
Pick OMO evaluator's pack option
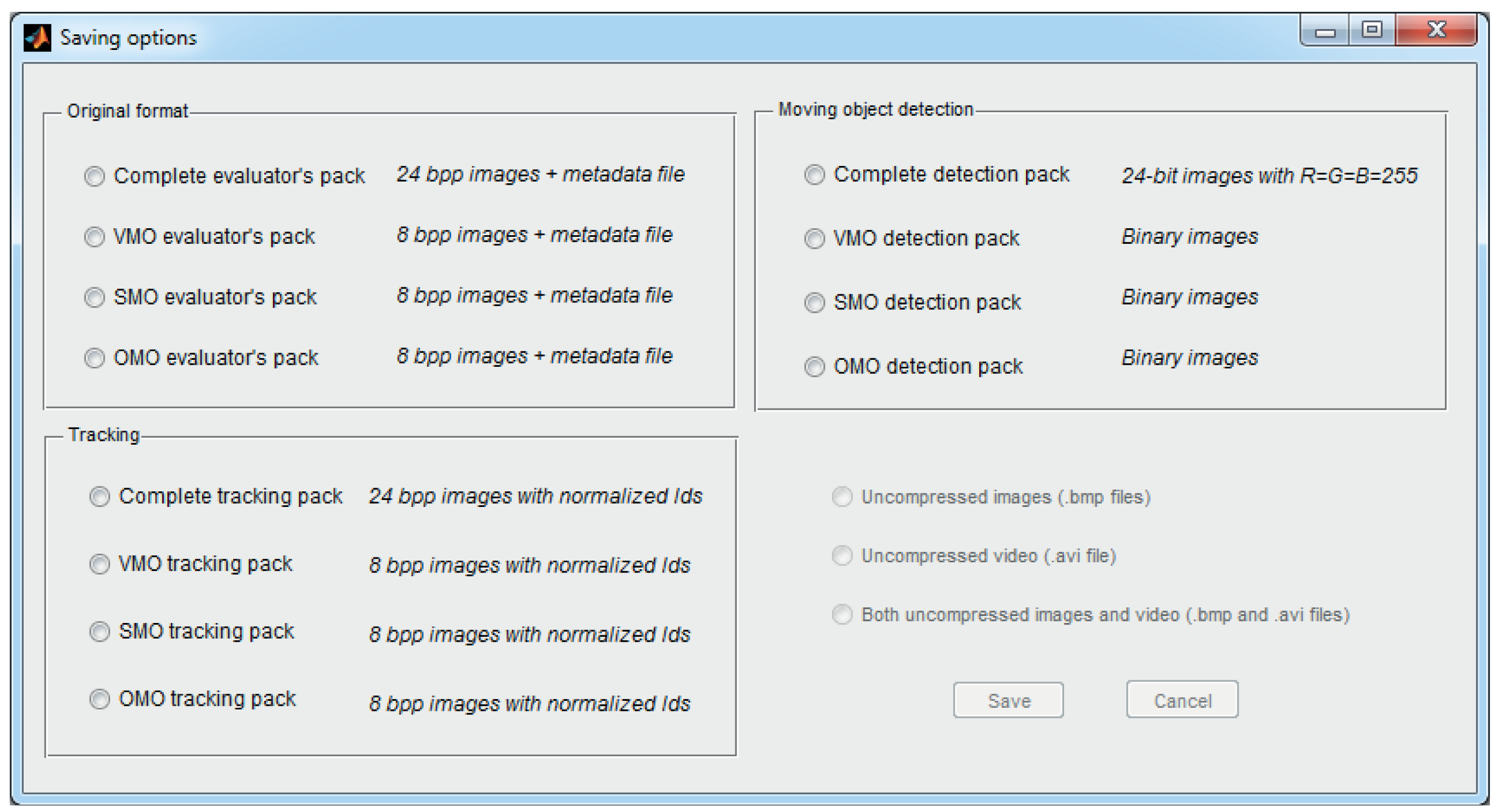click(x=94, y=358)
